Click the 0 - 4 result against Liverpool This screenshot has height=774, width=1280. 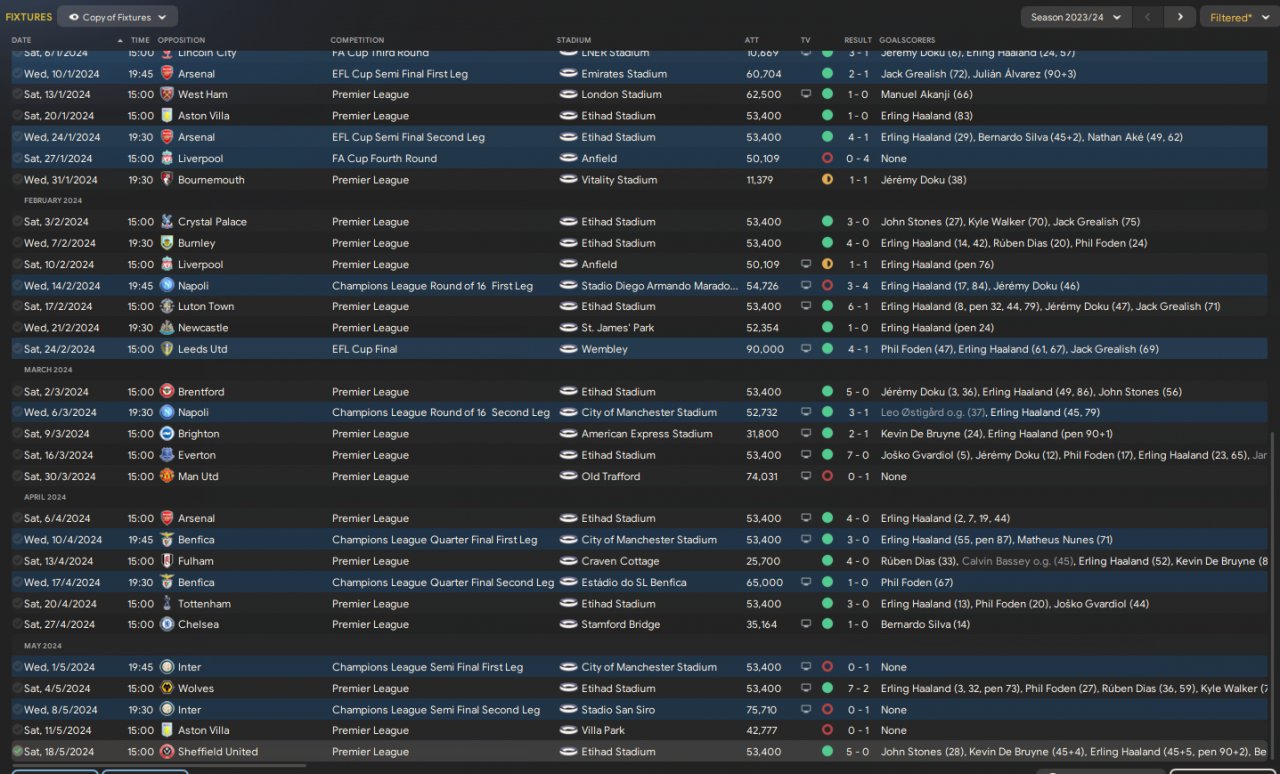858,158
